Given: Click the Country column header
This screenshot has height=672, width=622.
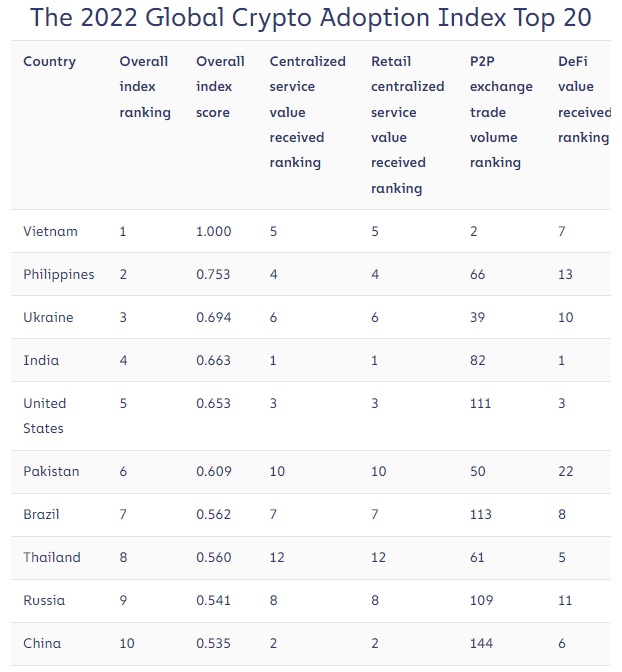Looking at the screenshot, I should 49,62.
